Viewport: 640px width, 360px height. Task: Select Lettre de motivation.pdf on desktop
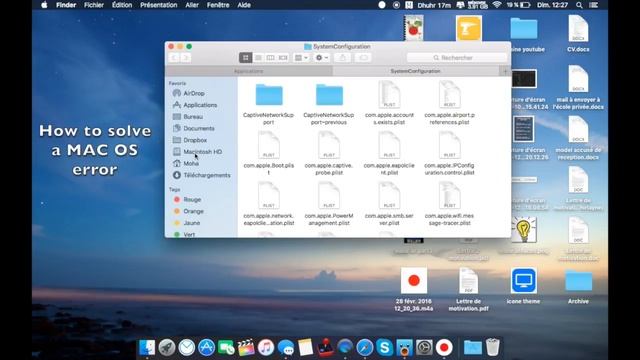469,289
